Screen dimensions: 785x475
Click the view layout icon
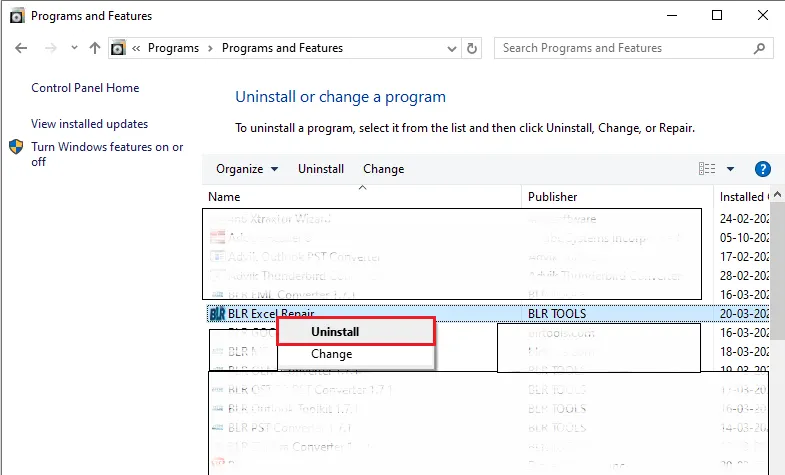707,169
